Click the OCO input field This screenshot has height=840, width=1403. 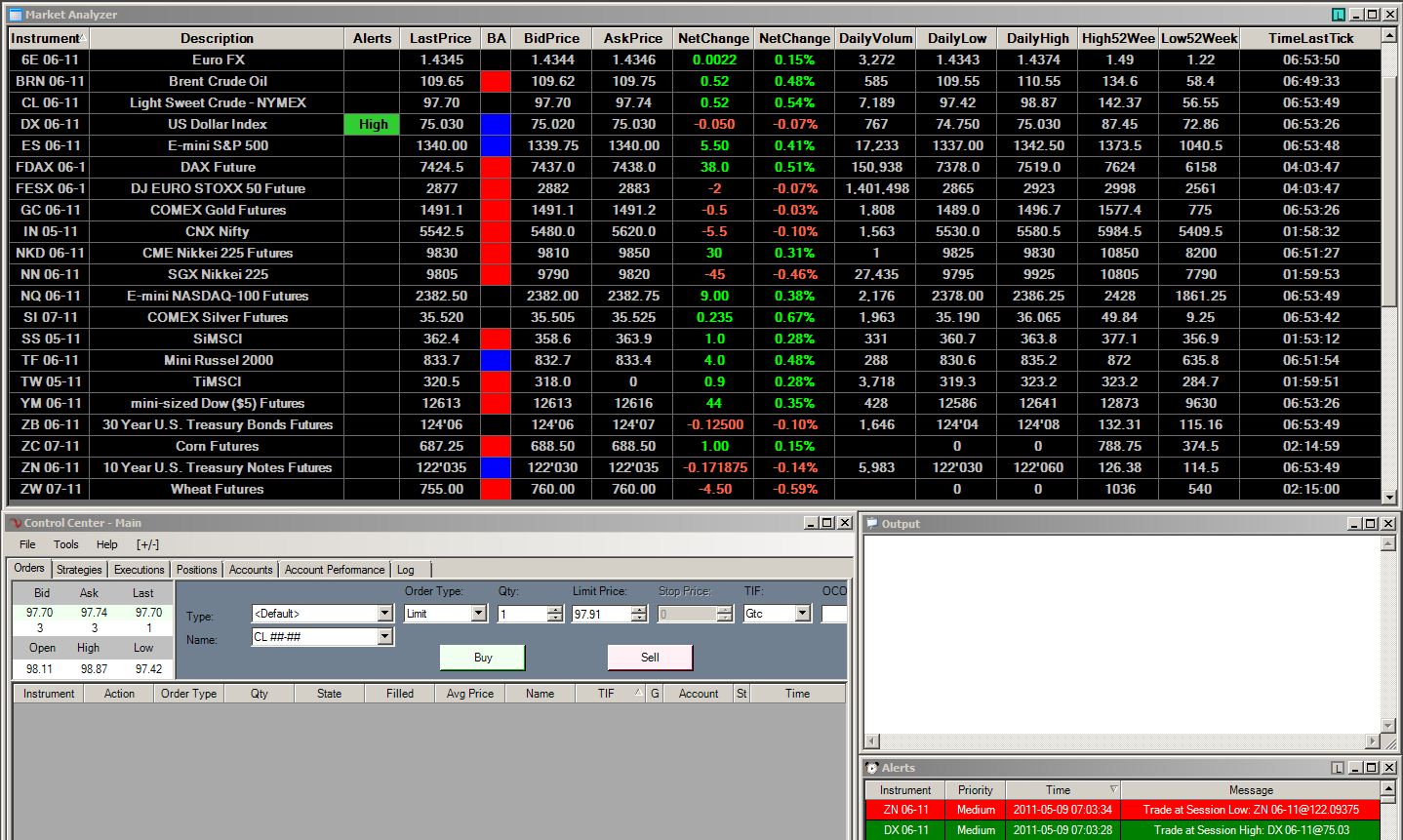point(834,614)
